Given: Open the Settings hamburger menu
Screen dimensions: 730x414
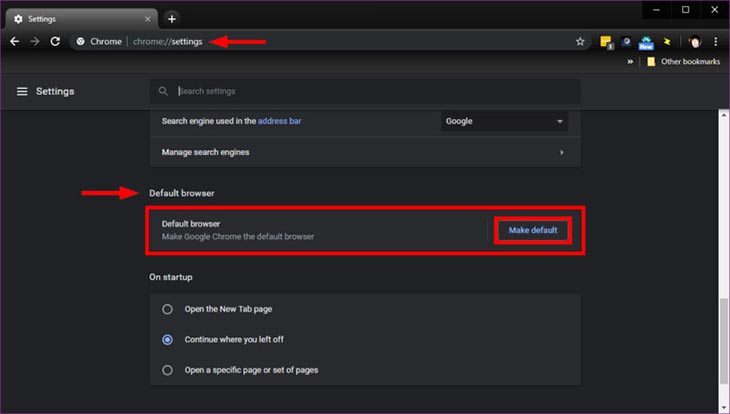Looking at the screenshot, I should tap(22, 92).
